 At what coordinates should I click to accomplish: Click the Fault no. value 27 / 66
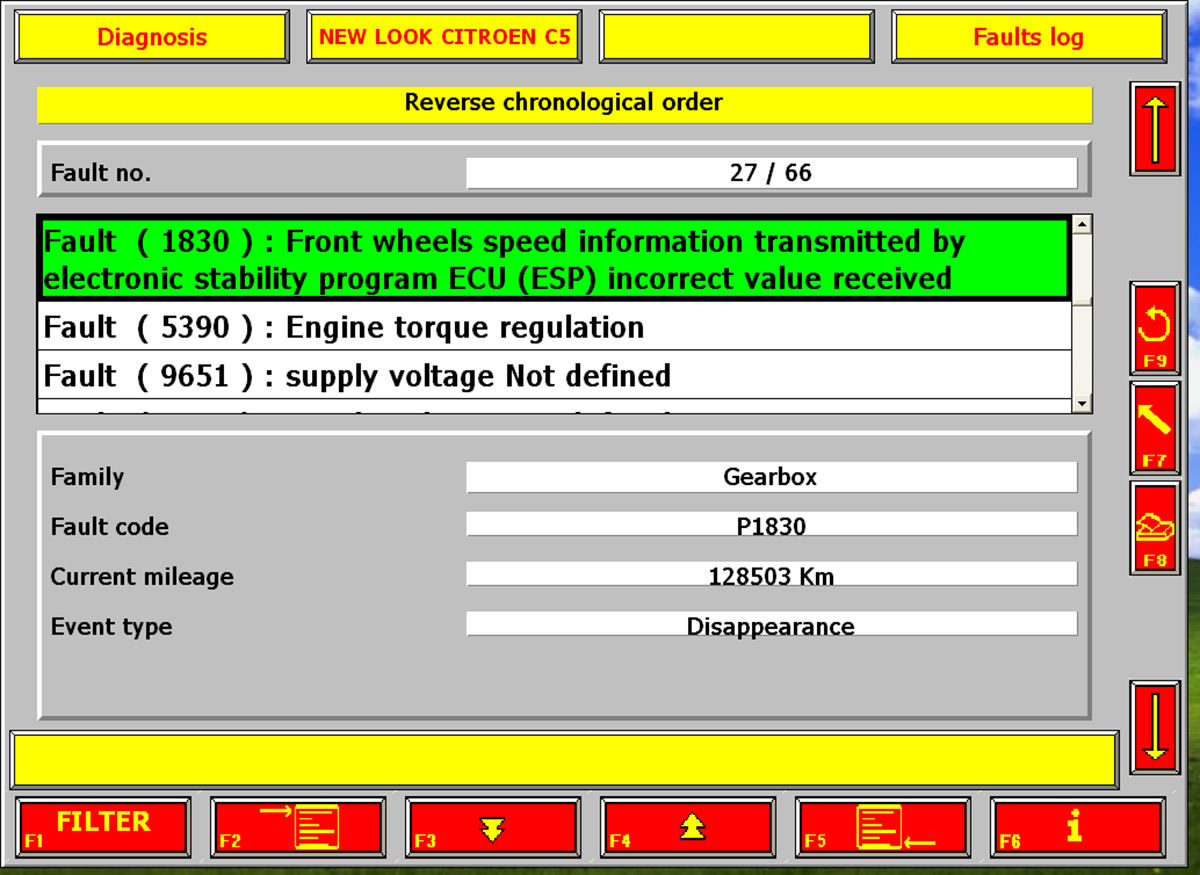(x=771, y=173)
